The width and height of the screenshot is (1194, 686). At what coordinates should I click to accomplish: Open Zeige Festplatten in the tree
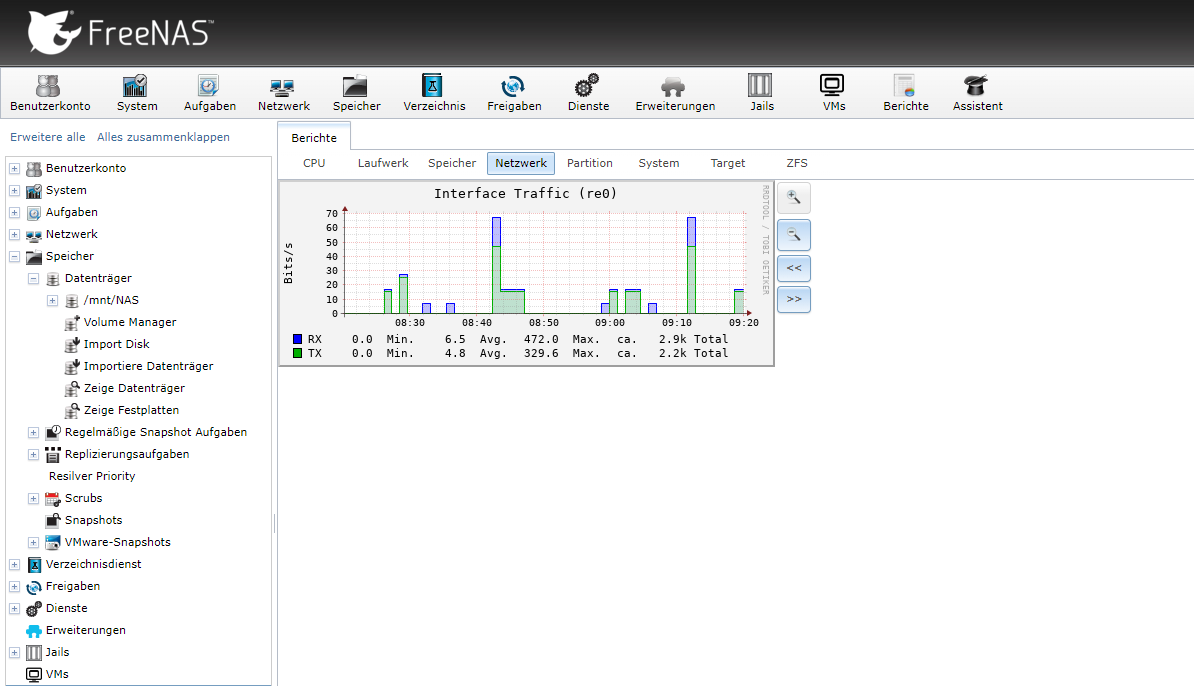pyautogui.click(x=131, y=410)
